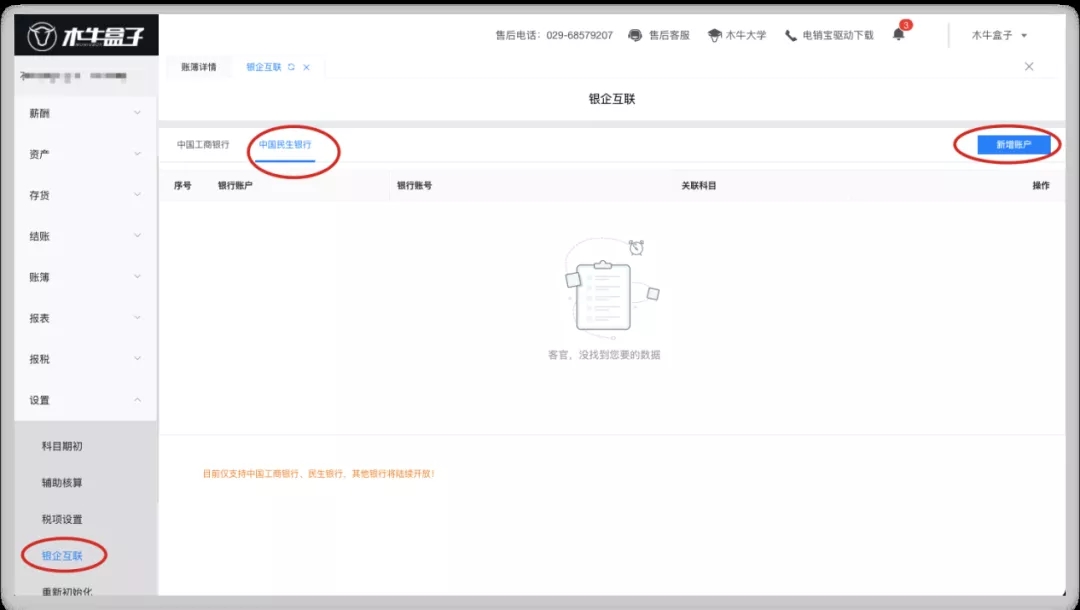Open 科目期初 under settings
Viewport: 1080px width, 610px height.
pyautogui.click(x=62, y=446)
